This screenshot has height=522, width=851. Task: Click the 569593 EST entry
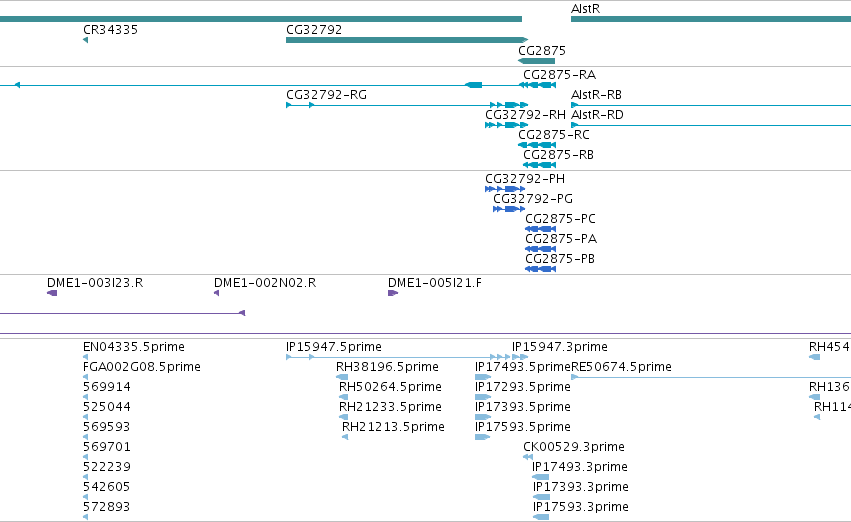(x=107, y=427)
